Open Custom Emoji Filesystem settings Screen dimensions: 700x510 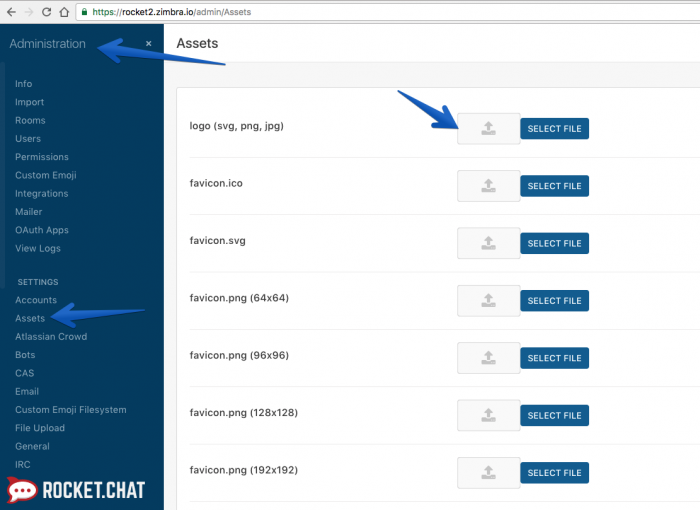click(71, 410)
